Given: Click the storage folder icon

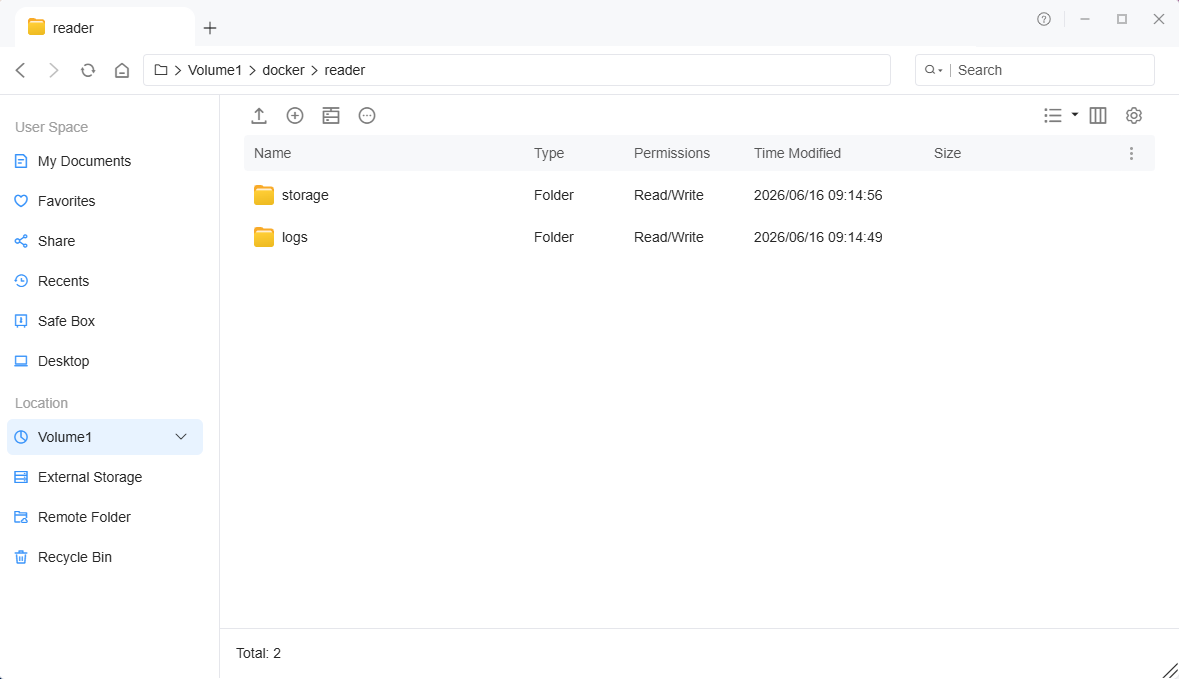Looking at the screenshot, I should coord(264,196).
